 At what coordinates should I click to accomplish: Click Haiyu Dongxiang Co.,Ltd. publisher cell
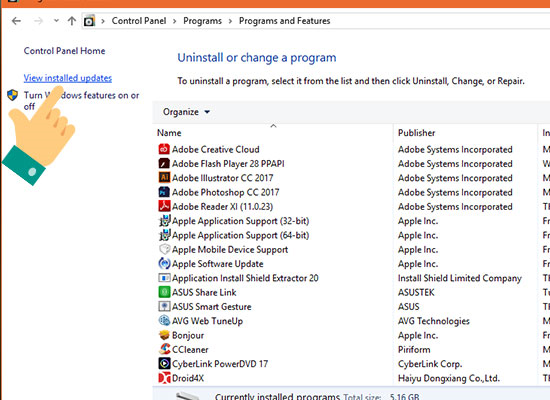(449, 378)
